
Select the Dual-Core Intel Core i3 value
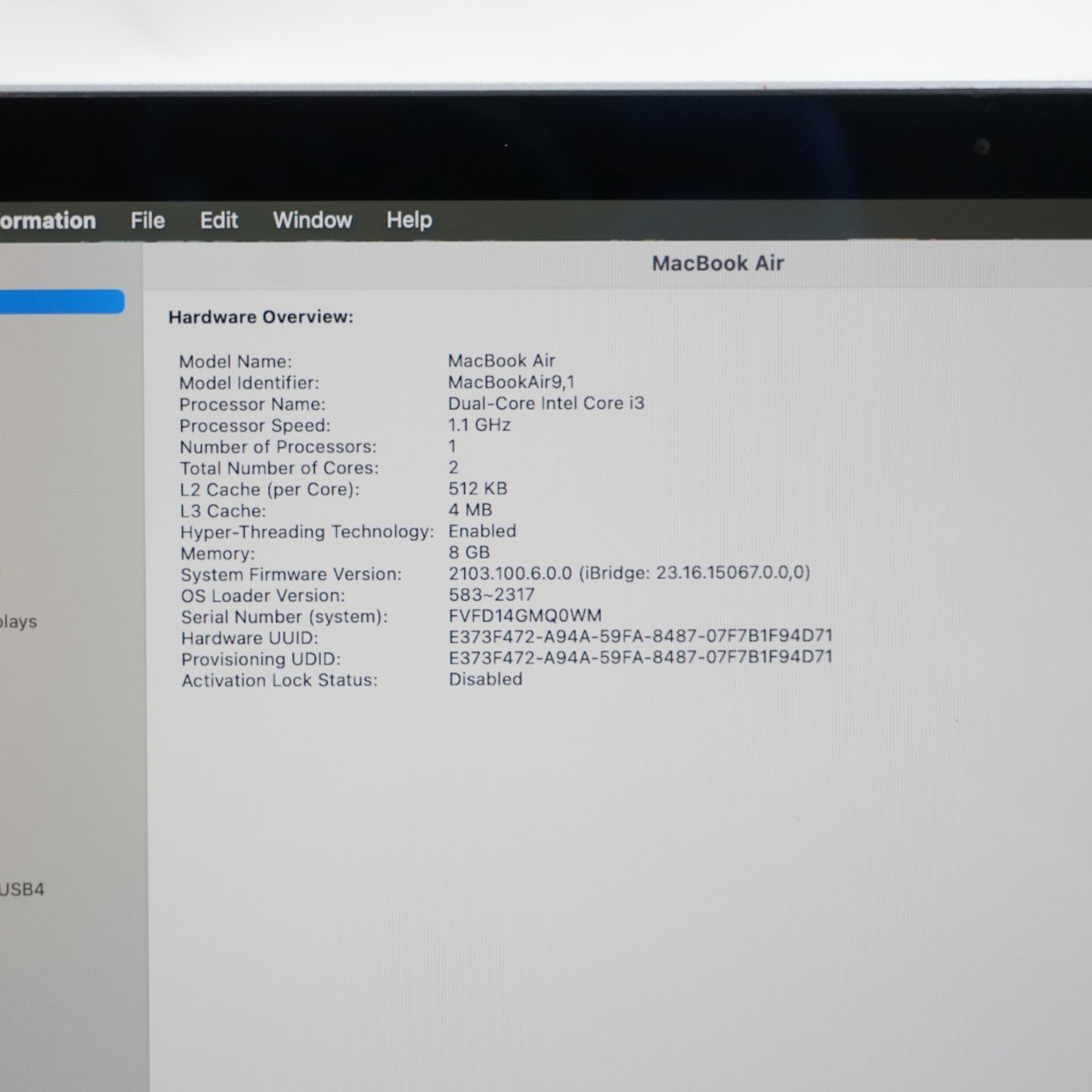[x=546, y=404]
